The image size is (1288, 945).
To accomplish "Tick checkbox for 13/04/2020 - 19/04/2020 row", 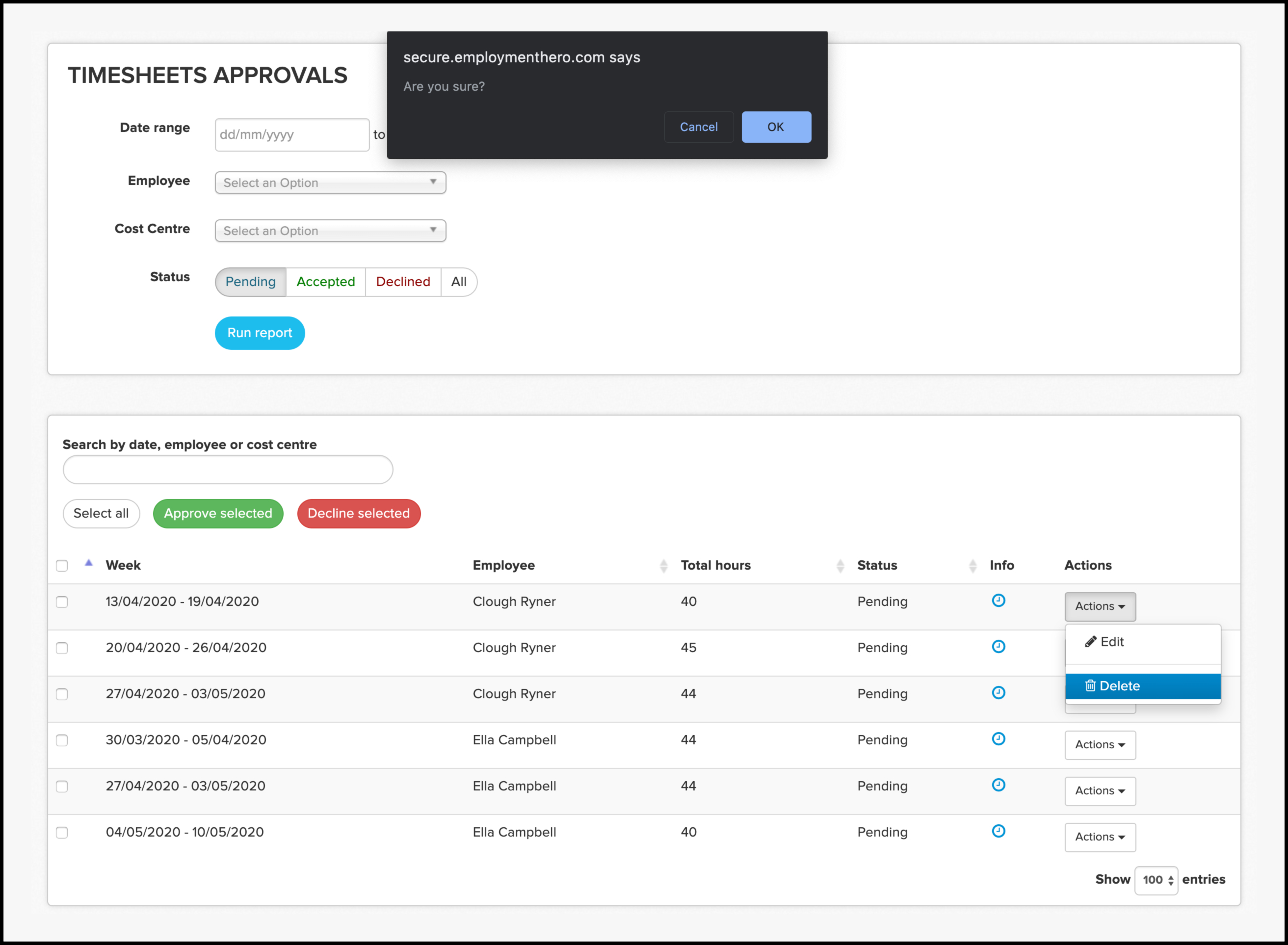I will (62, 602).
